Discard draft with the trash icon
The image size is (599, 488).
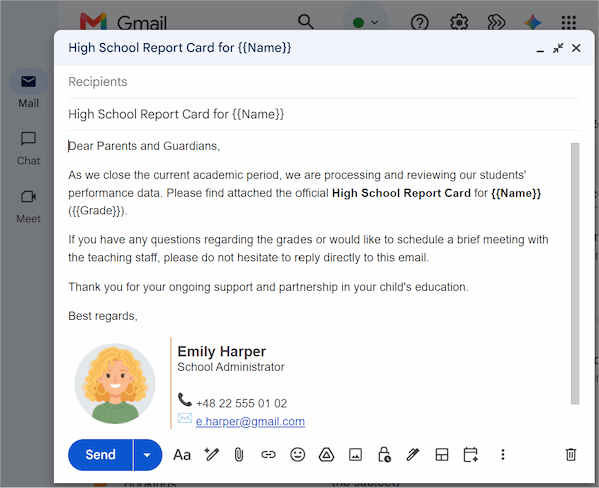571,455
